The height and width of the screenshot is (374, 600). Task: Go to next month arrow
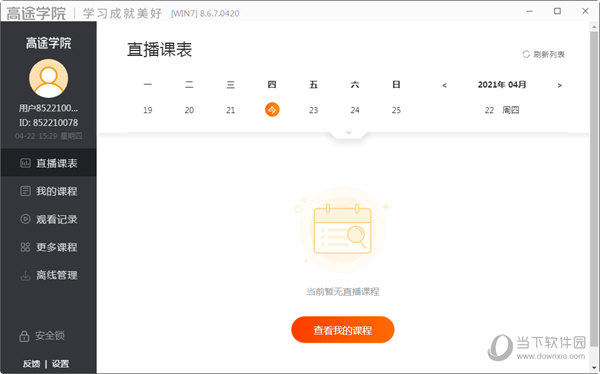coord(559,85)
